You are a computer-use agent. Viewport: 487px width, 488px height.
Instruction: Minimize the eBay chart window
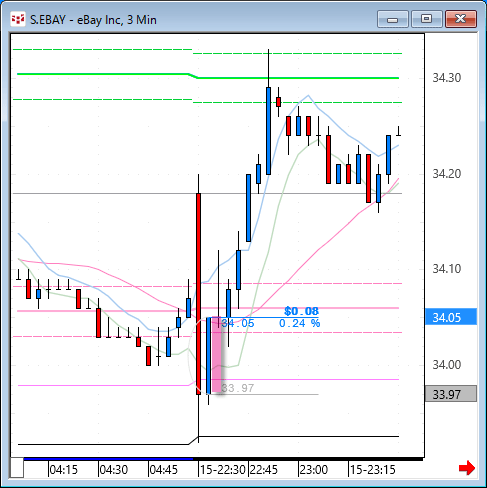(x=393, y=19)
